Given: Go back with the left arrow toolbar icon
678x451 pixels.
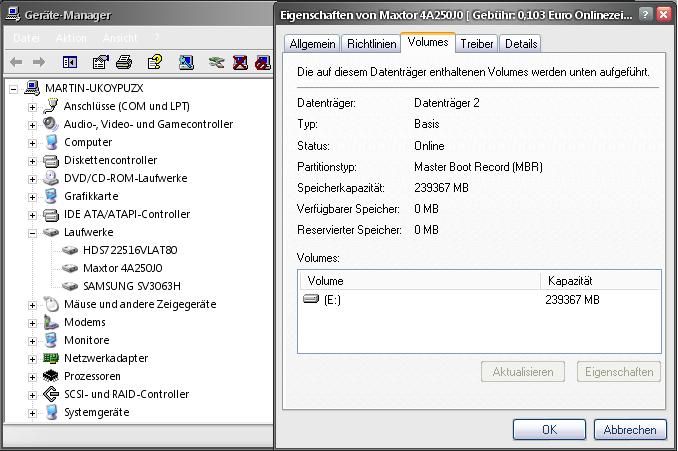Looking at the screenshot, I should click(x=16, y=62).
